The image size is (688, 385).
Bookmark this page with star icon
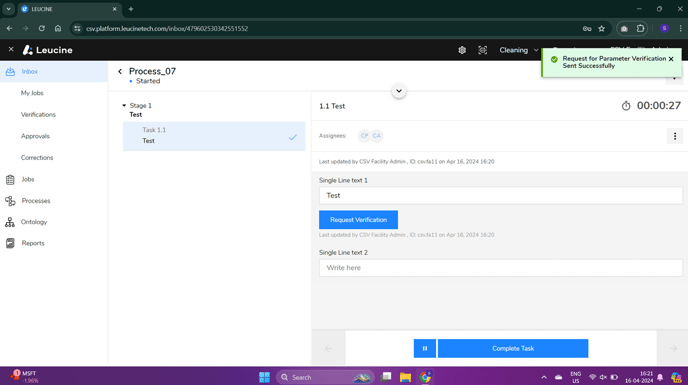pos(602,29)
